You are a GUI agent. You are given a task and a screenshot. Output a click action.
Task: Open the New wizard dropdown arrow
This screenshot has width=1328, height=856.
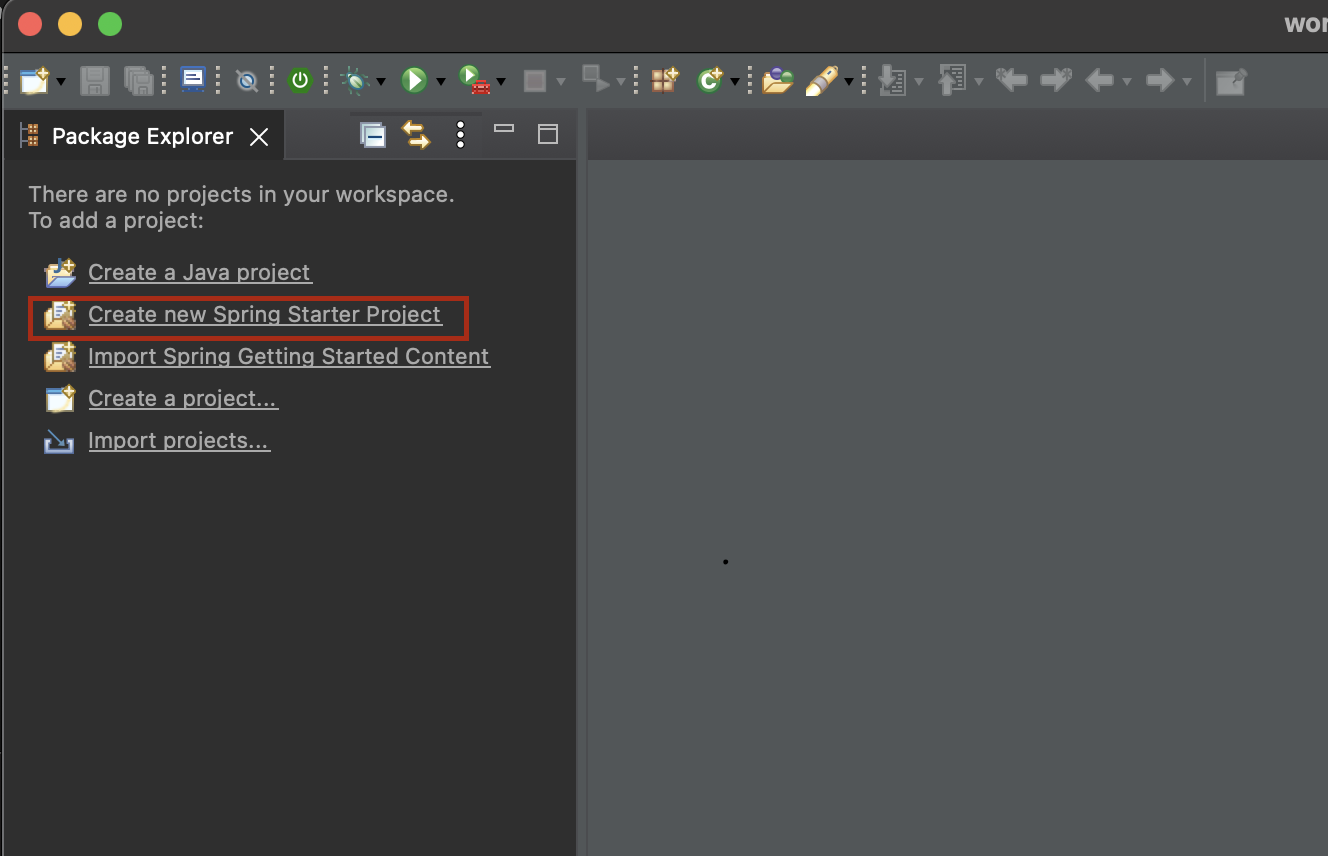click(61, 82)
